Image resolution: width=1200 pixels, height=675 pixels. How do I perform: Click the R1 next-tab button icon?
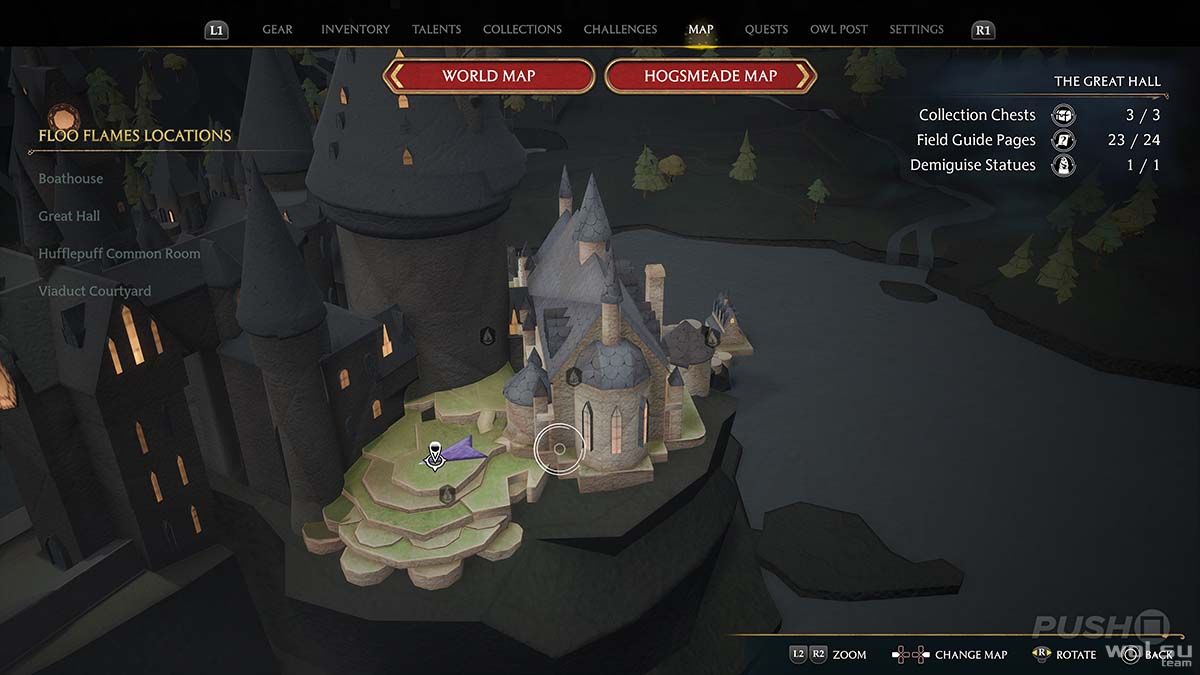click(983, 30)
